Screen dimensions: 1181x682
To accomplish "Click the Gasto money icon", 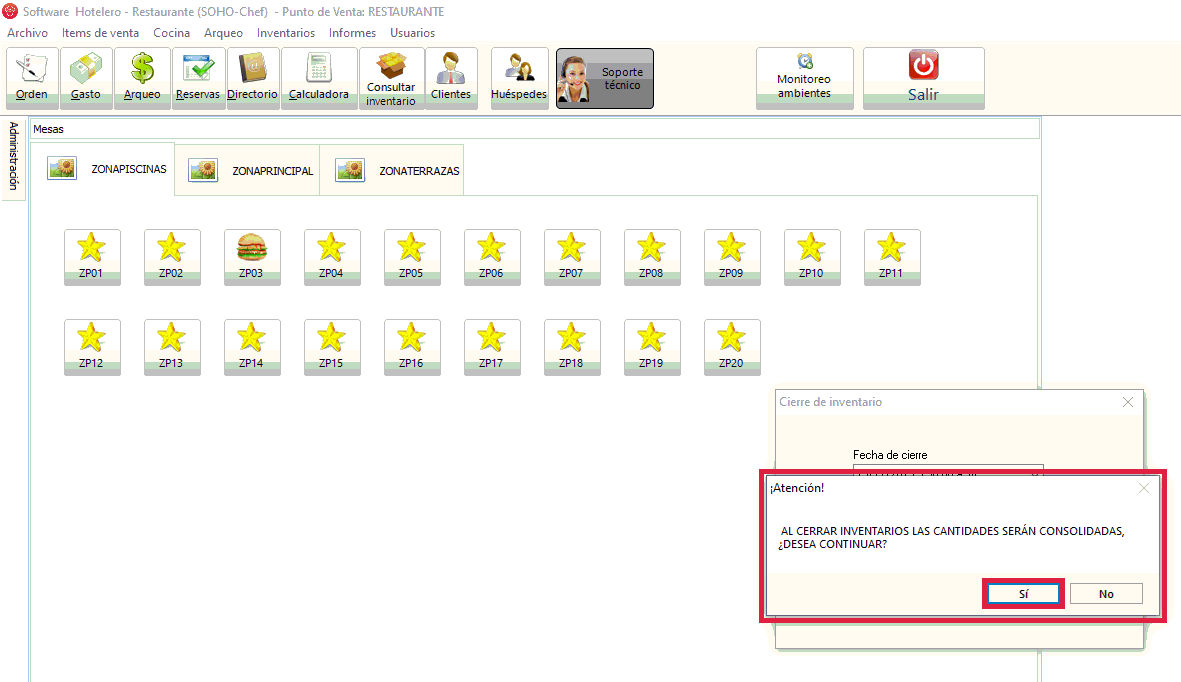I will (86, 78).
